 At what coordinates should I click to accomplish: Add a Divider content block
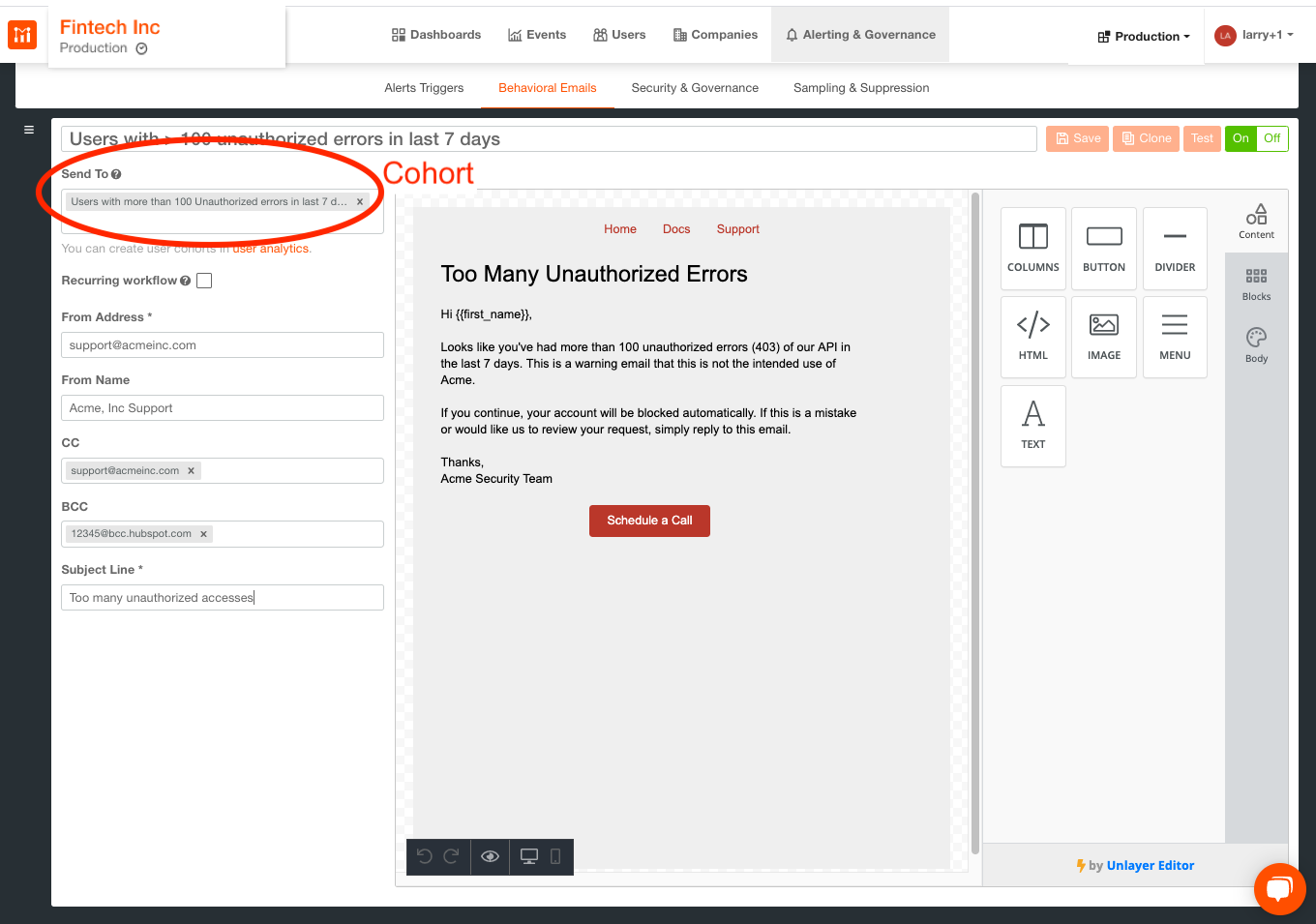click(1175, 249)
